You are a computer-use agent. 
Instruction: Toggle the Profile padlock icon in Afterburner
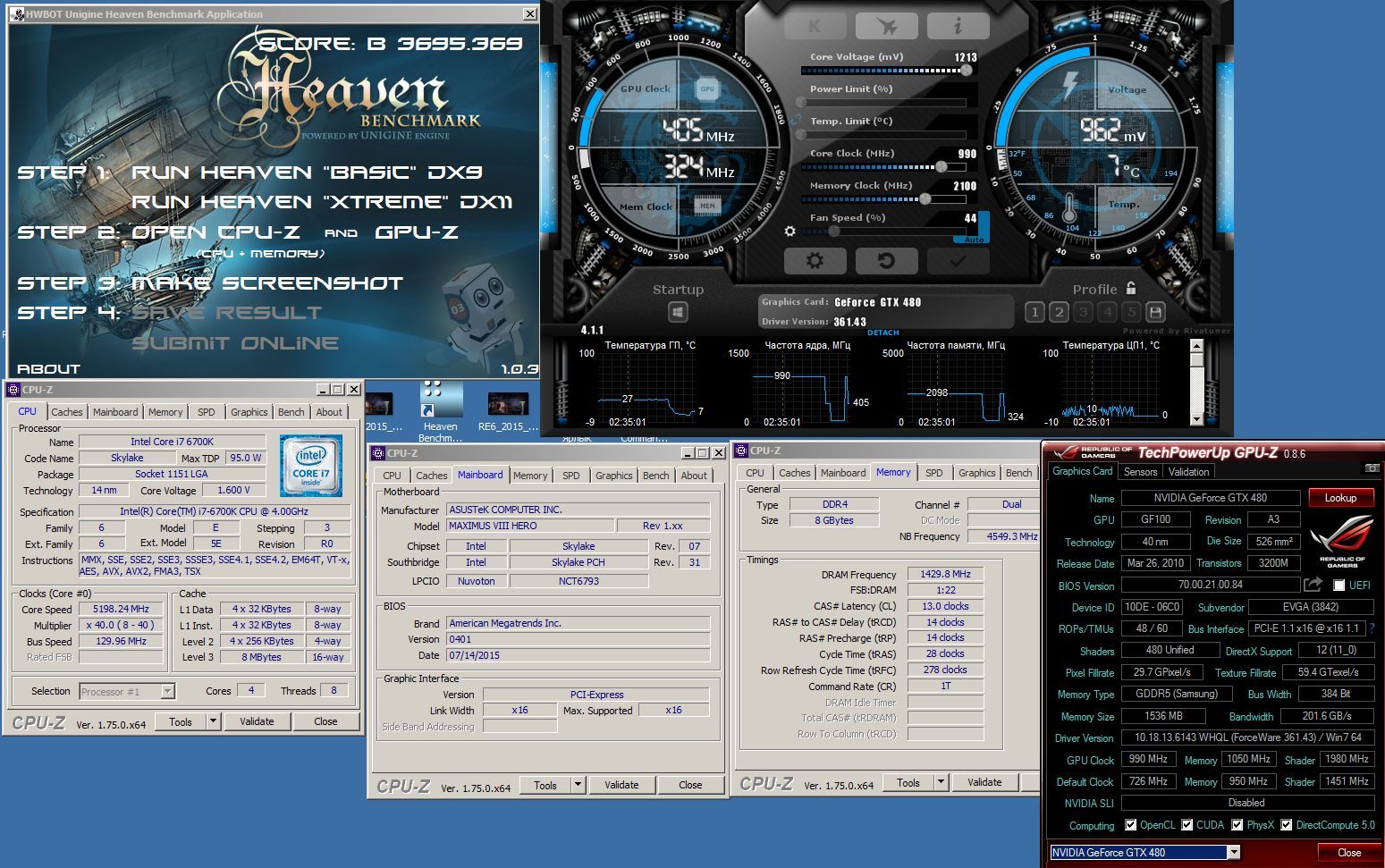tap(1131, 288)
